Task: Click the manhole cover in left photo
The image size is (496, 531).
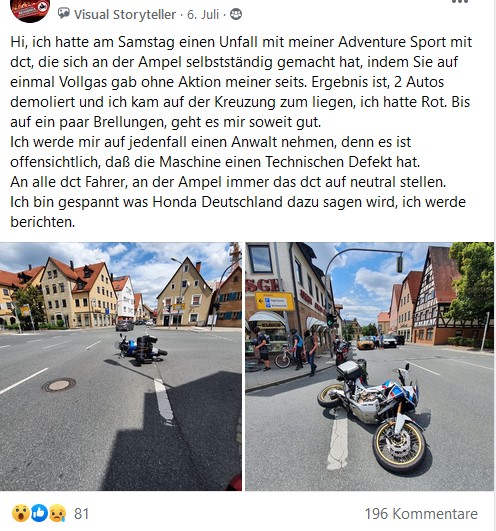Action: (x=59, y=385)
